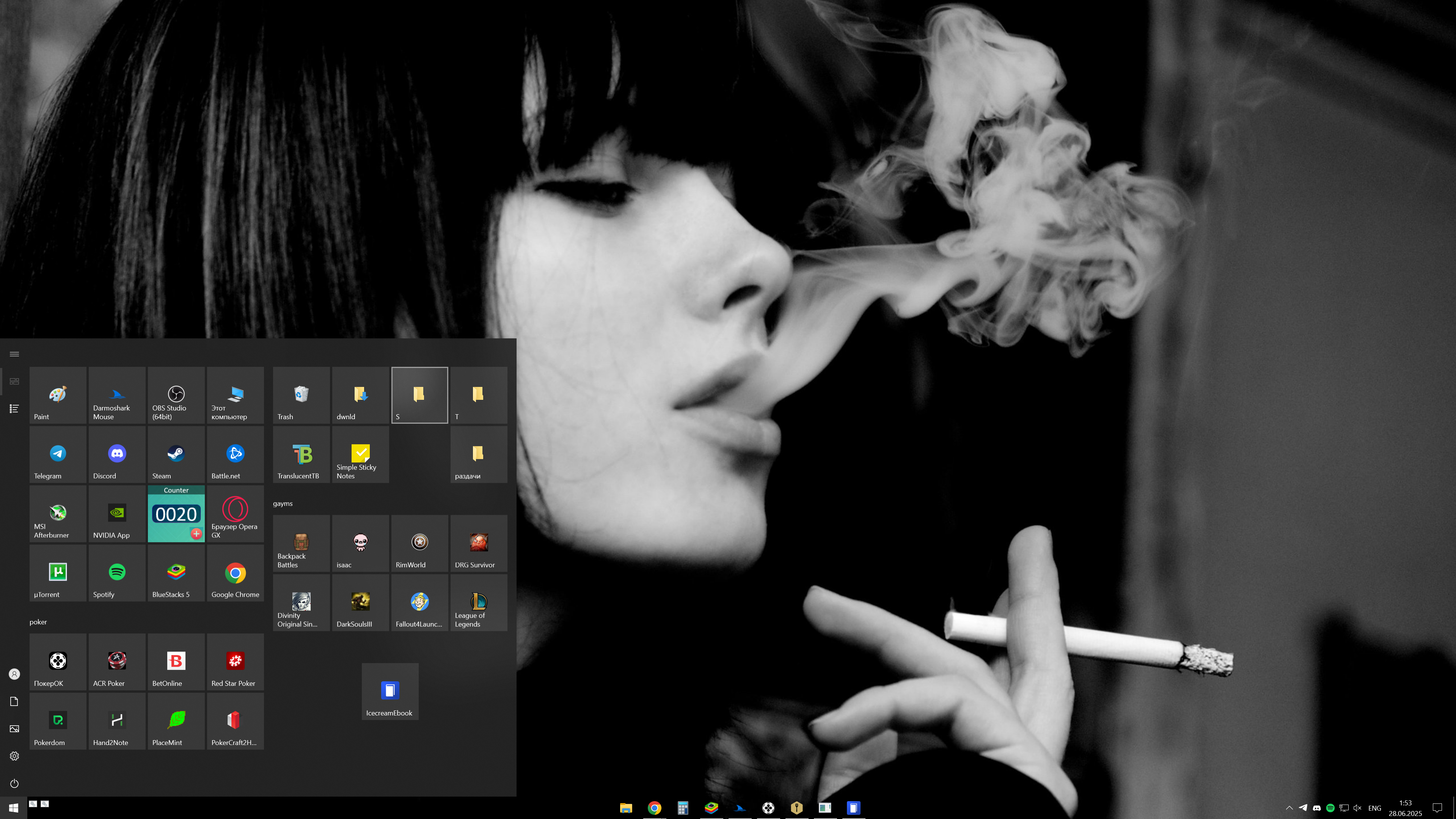Click the ENG language indicator
This screenshot has width=1456, height=819.
1374,808
